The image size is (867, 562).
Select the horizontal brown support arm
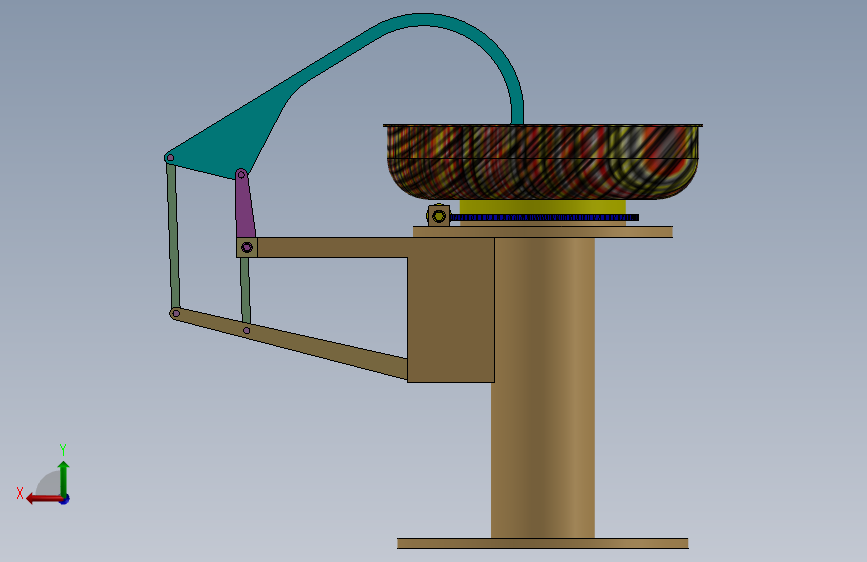(332, 247)
